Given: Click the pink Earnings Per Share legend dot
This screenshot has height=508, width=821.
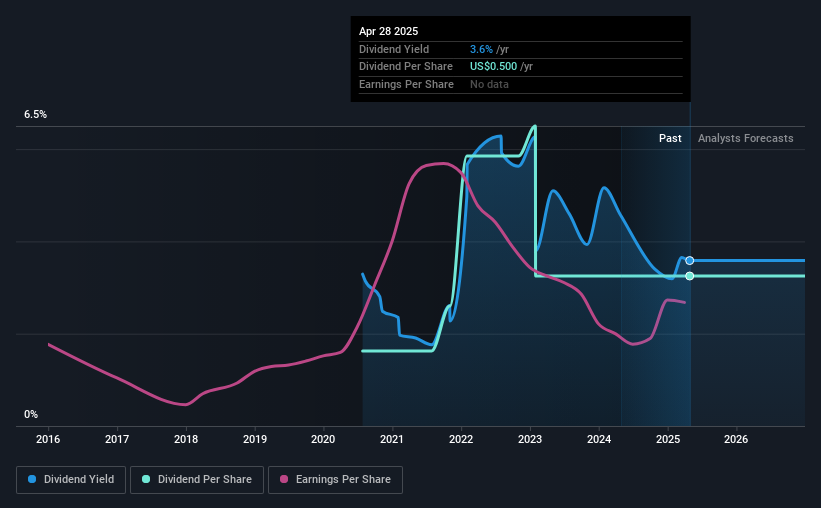Looking at the screenshot, I should (x=284, y=479).
